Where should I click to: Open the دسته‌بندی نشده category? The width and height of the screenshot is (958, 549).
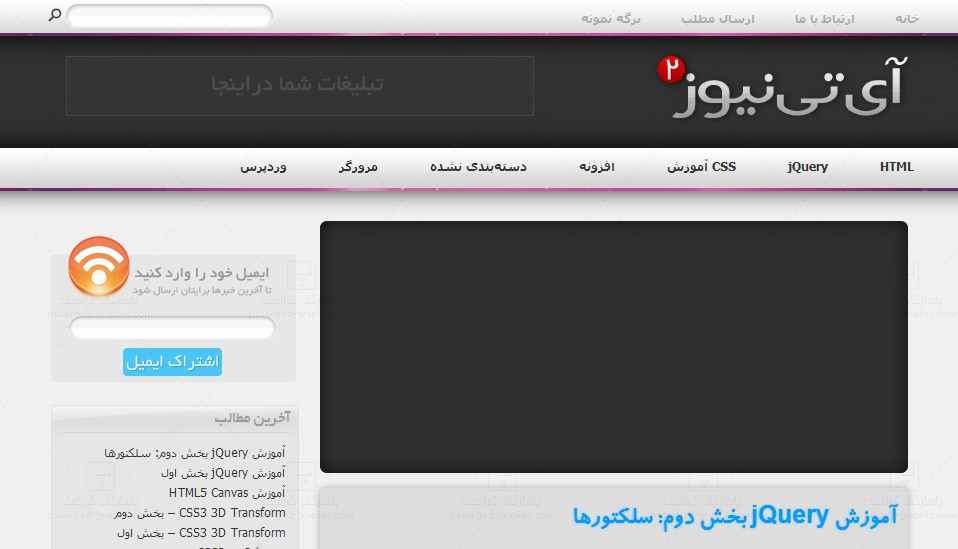[x=478, y=167]
